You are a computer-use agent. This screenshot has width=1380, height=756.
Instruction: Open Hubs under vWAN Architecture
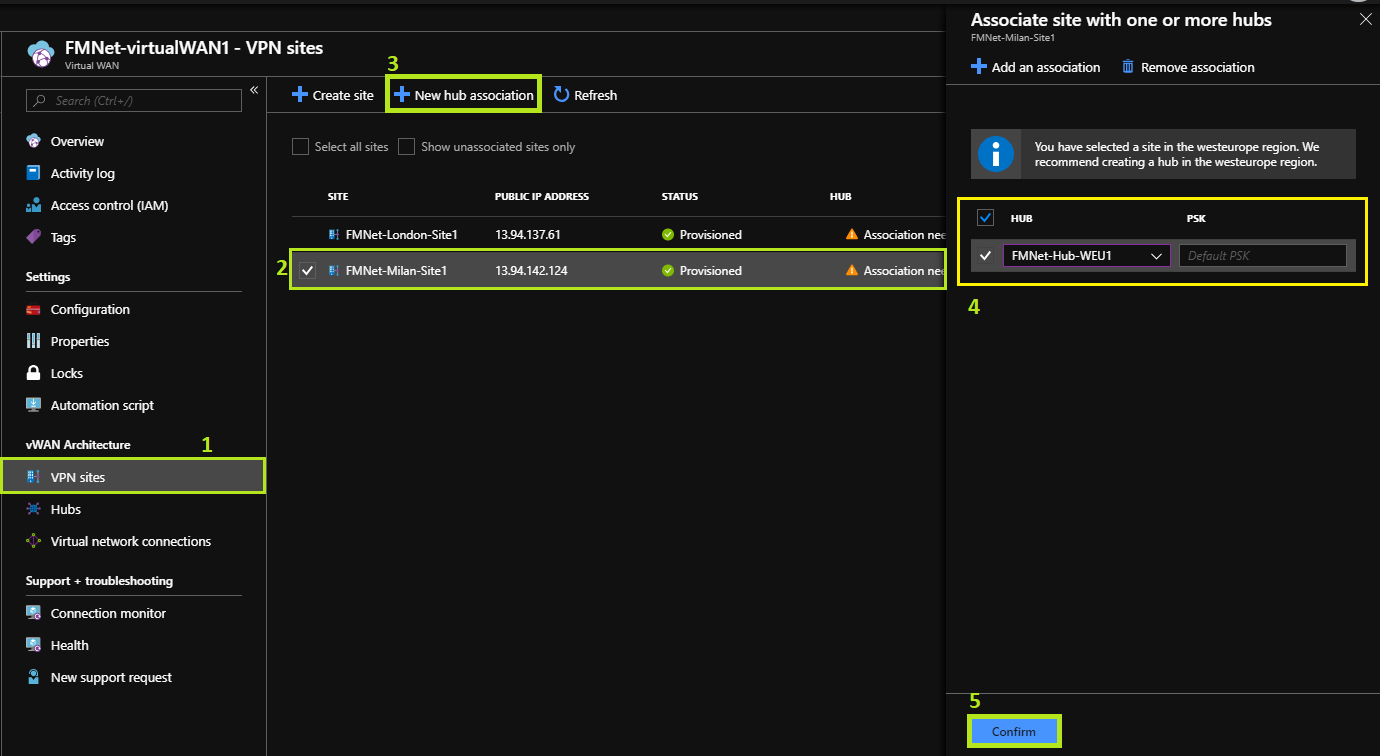pos(66,509)
